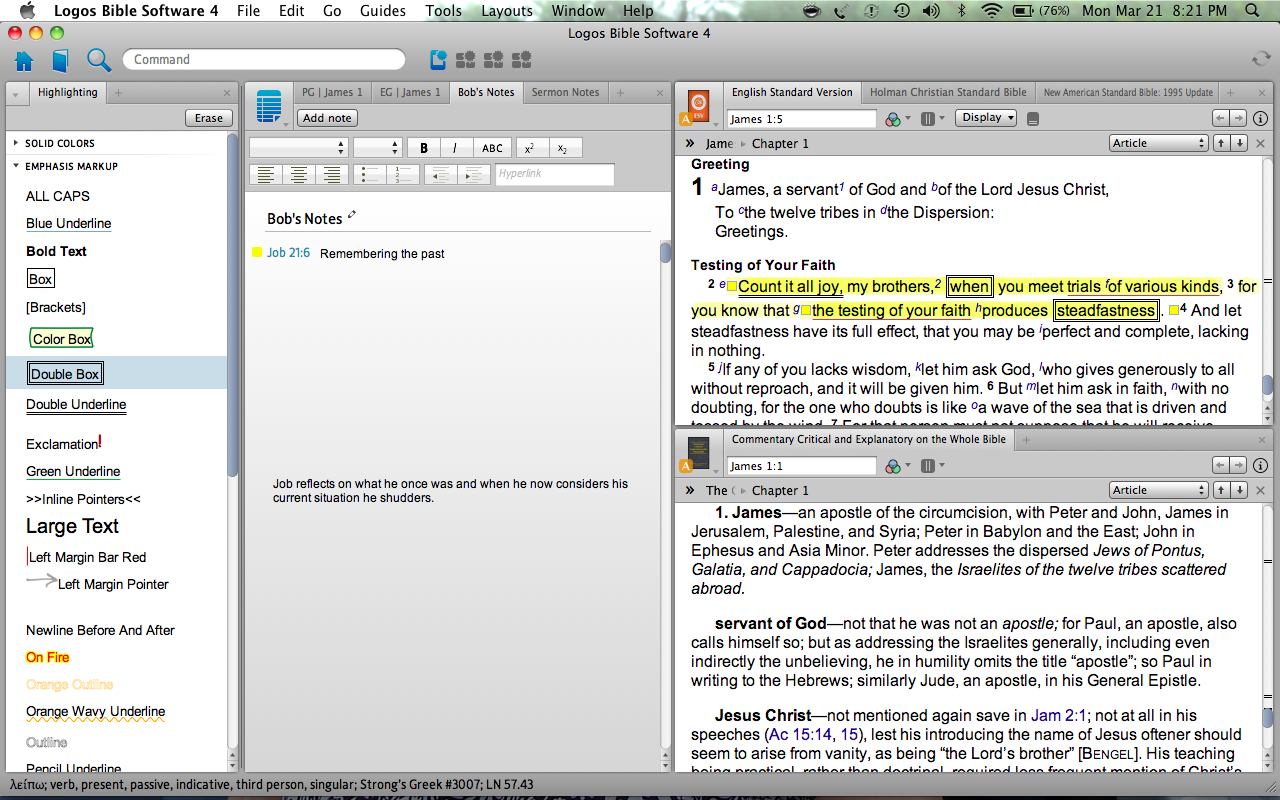Viewport: 1280px width, 800px height.
Task: Expand ESV table of contents chevron
Action: tap(690, 143)
